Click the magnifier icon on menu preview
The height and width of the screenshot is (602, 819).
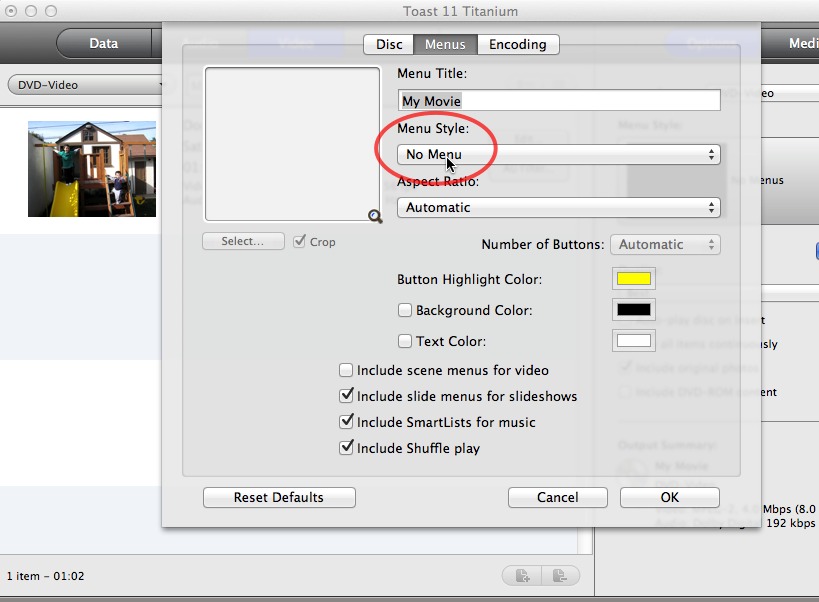click(x=375, y=216)
